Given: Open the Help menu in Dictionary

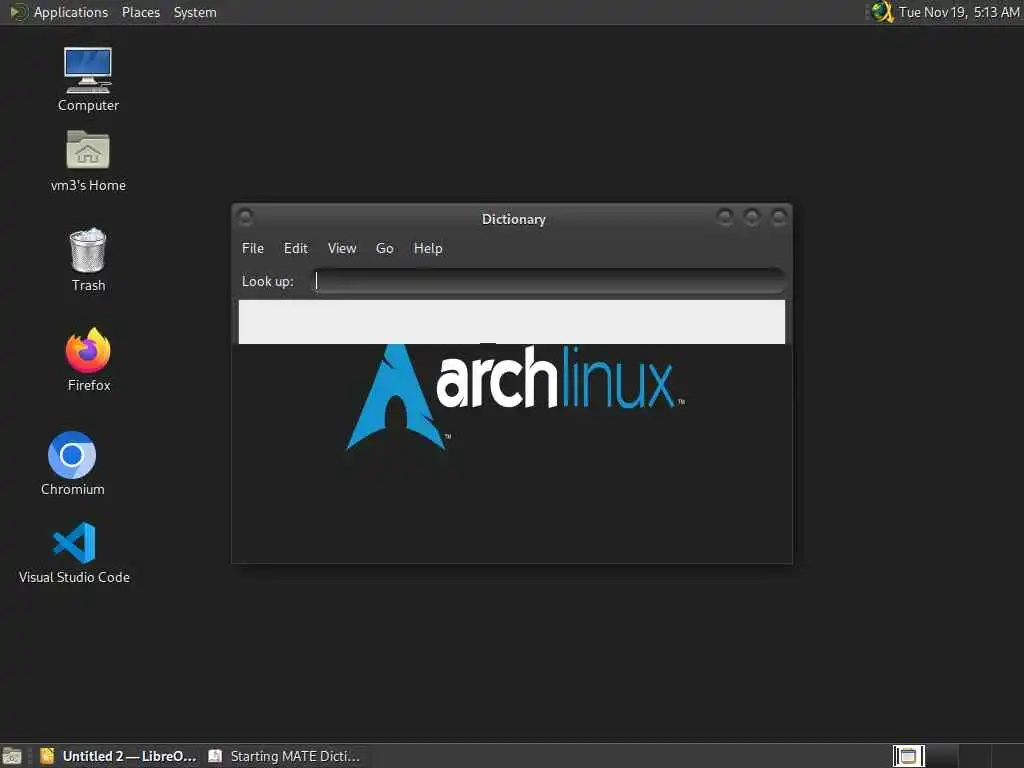Looking at the screenshot, I should [428, 248].
